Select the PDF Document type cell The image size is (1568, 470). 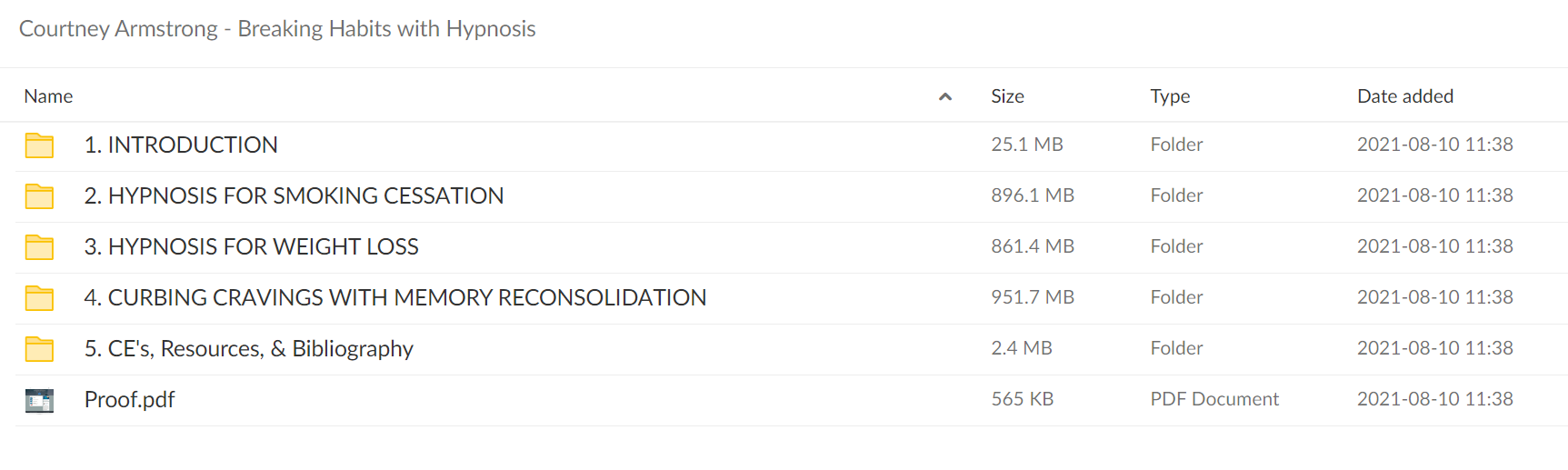click(x=1214, y=399)
